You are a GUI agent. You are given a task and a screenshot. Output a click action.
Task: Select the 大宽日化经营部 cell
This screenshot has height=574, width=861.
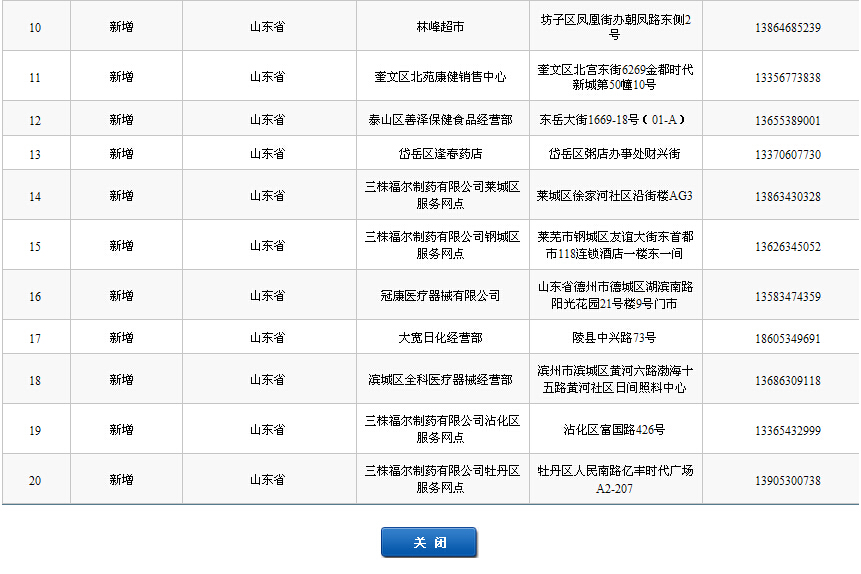tap(441, 338)
